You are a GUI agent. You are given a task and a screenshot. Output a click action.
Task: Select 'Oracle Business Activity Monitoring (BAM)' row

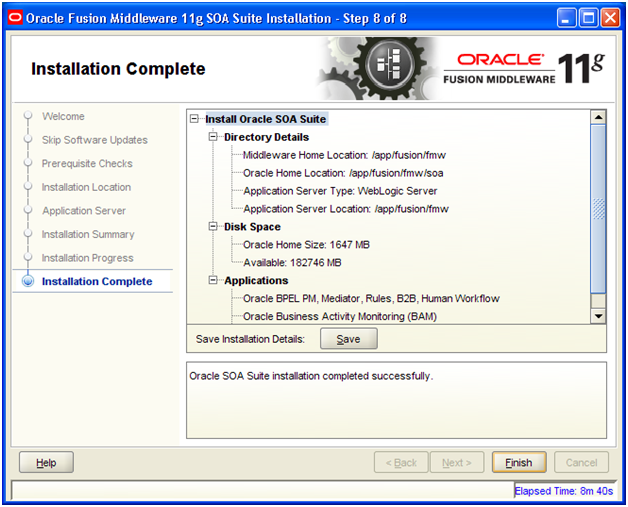340,316
